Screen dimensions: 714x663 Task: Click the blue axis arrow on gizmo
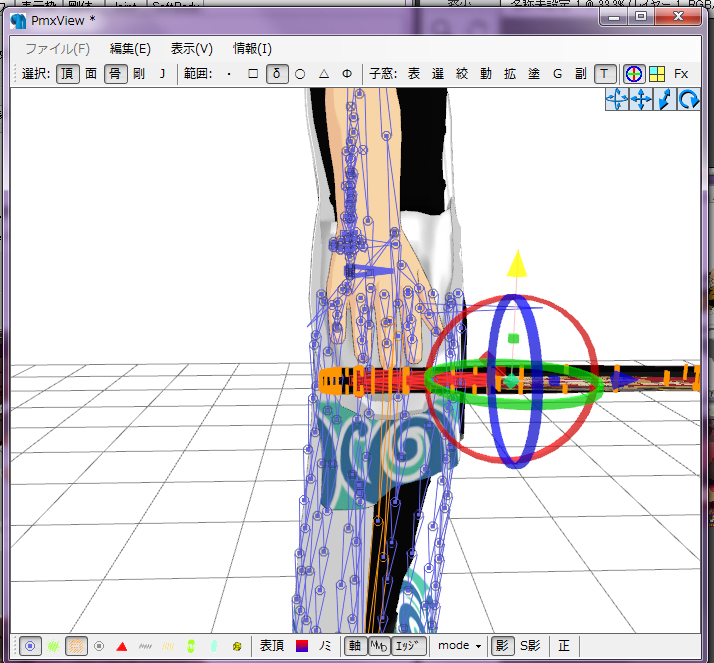click(624, 381)
